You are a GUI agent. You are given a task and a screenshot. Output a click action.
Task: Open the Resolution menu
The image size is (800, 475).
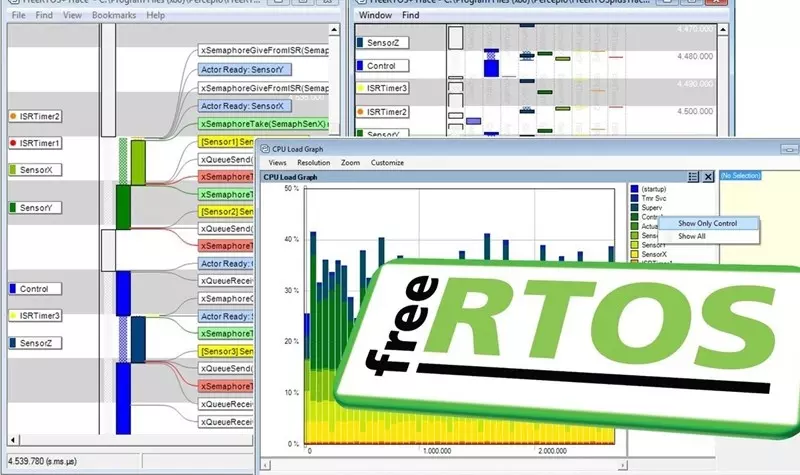(x=313, y=163)
